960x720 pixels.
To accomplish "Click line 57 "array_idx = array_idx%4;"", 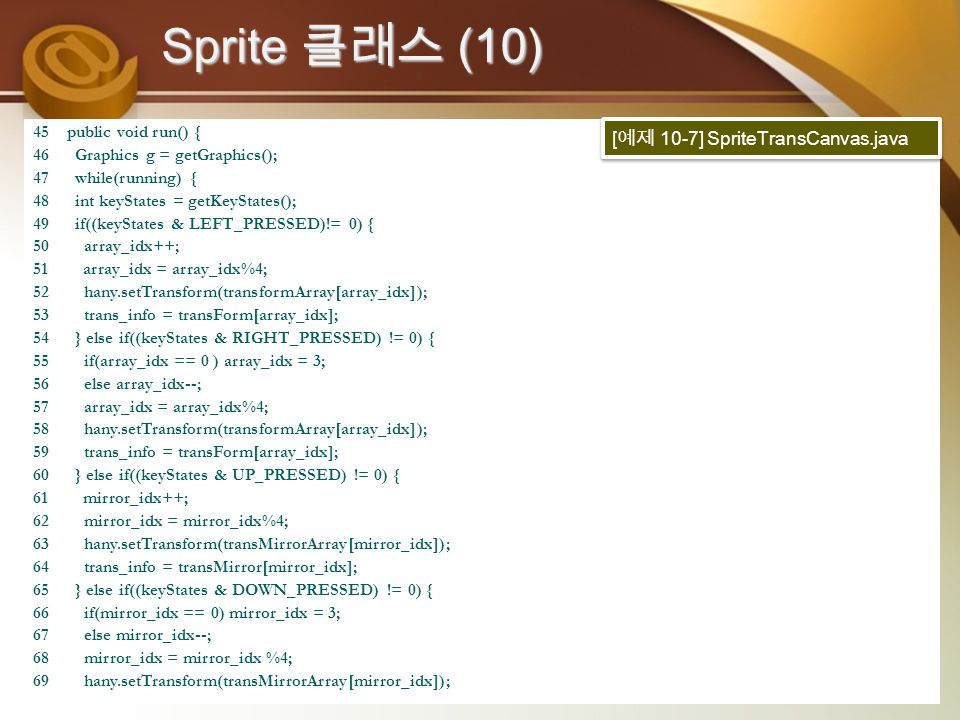I will 176,407.
